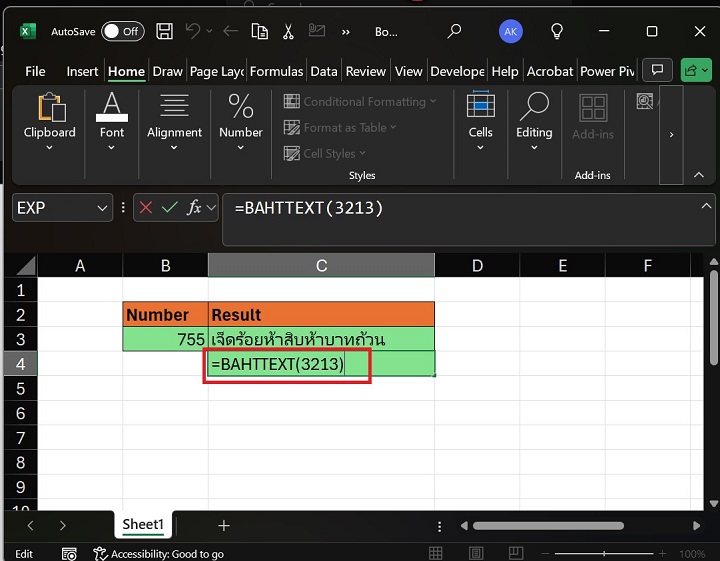Viewport: 720px width, 561px height.
Task: Confirm formula with the Enter checkmark
Action: click(169, 208)
